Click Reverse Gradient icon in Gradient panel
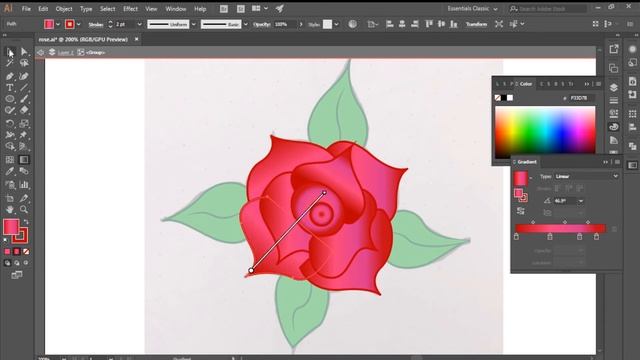Screen dimensions: 640x360 click(520, 211)
